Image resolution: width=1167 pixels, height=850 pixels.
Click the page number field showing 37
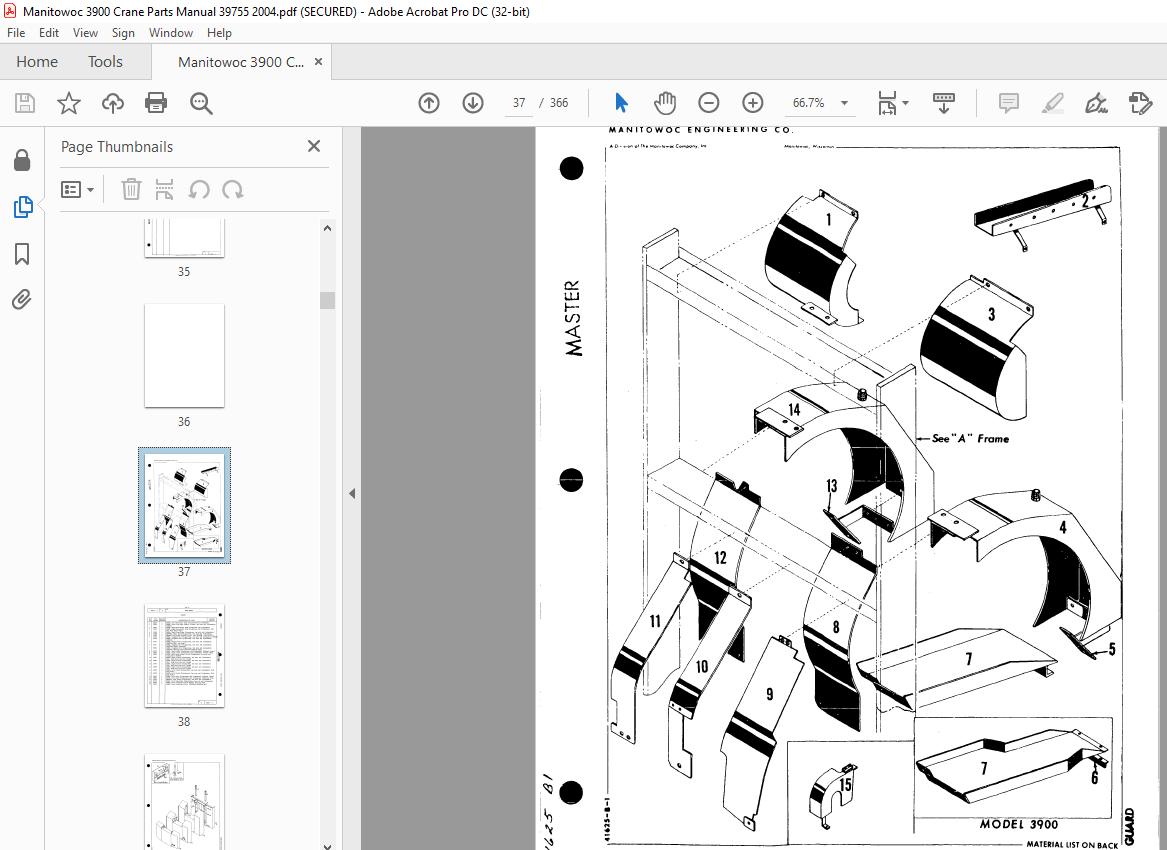pyautogui.click(x=519, y=103)
